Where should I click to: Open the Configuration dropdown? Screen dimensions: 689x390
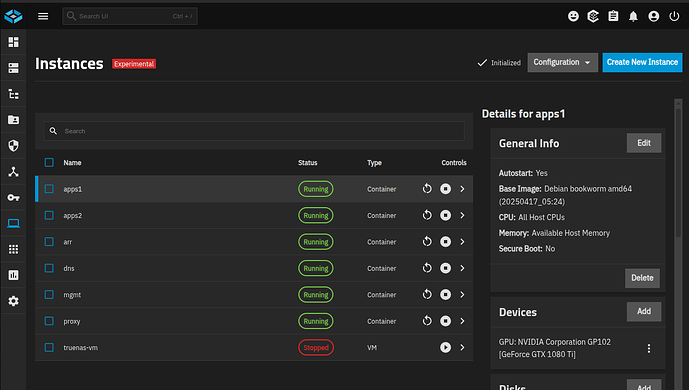point(562,62)
